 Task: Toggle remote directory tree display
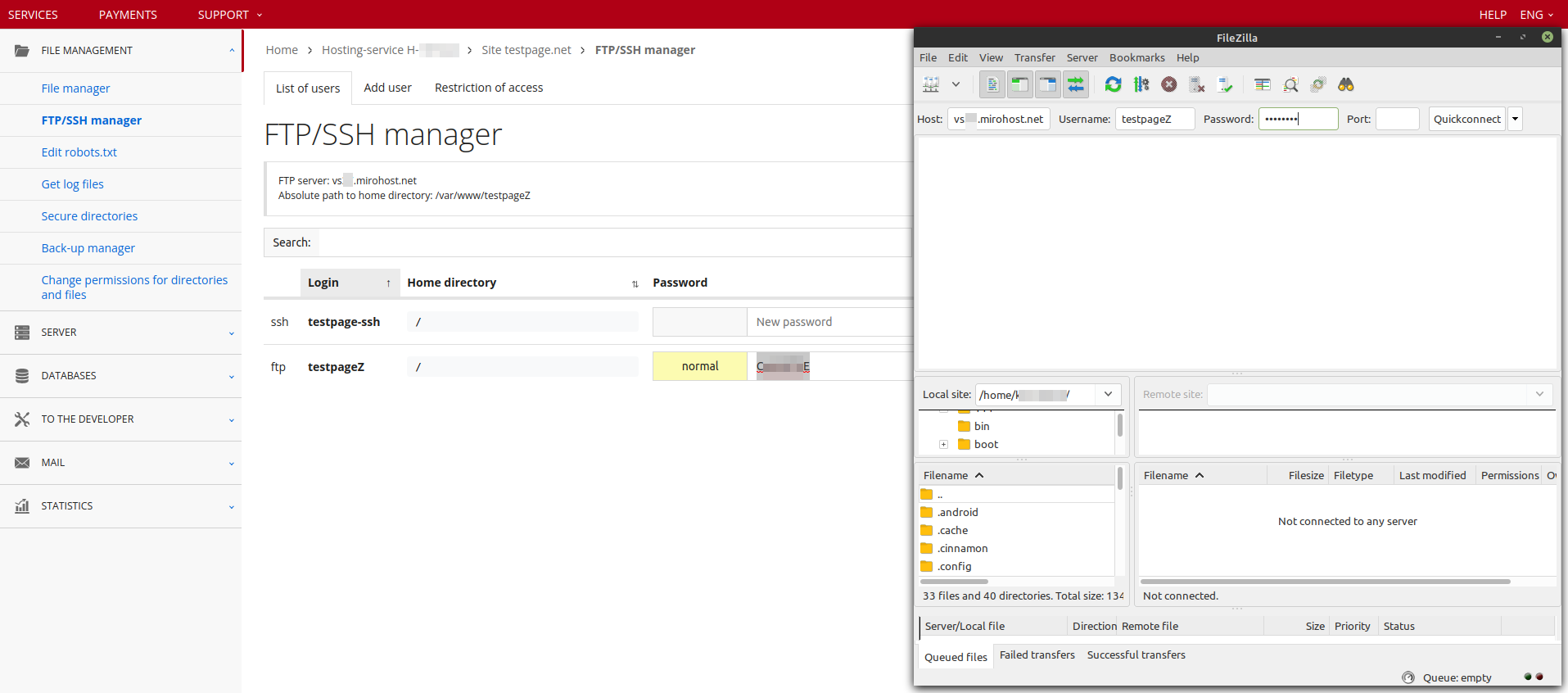point(1047,84)
